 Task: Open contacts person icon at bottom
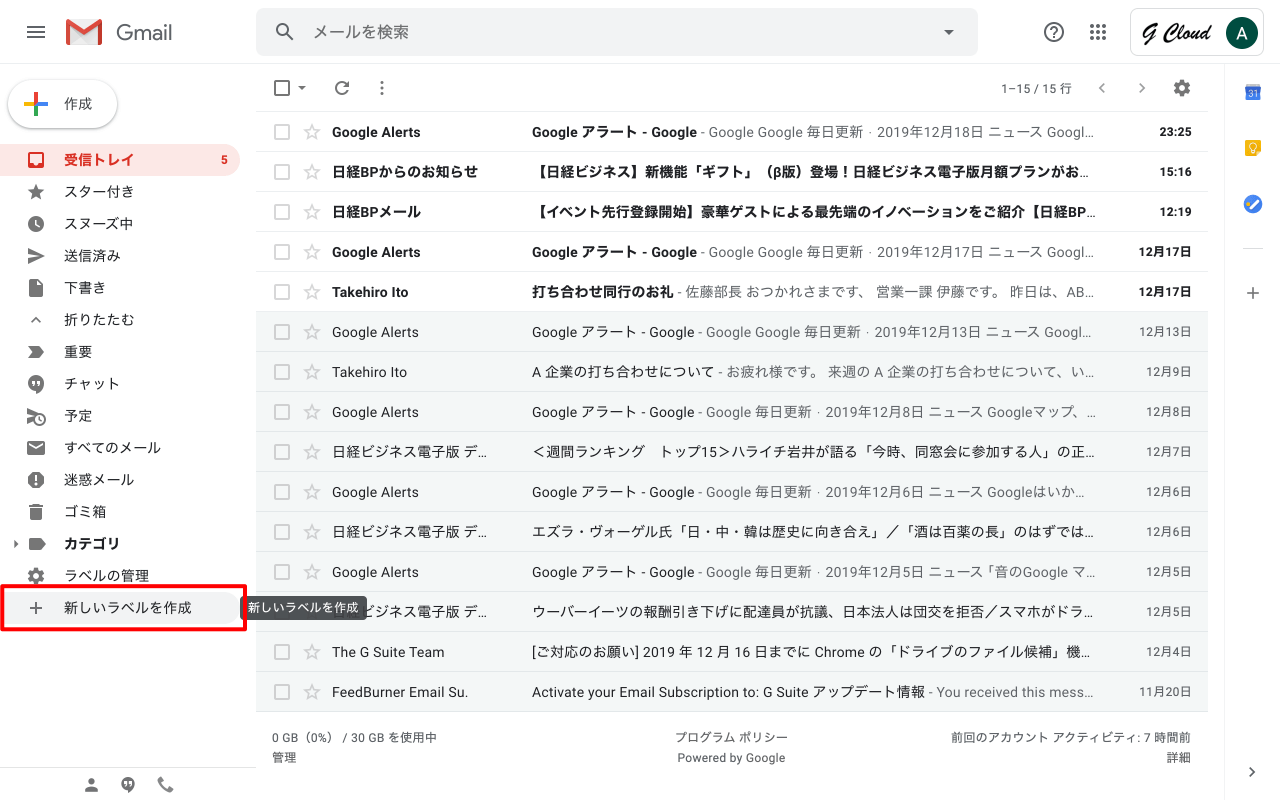[x=91, y=785]
